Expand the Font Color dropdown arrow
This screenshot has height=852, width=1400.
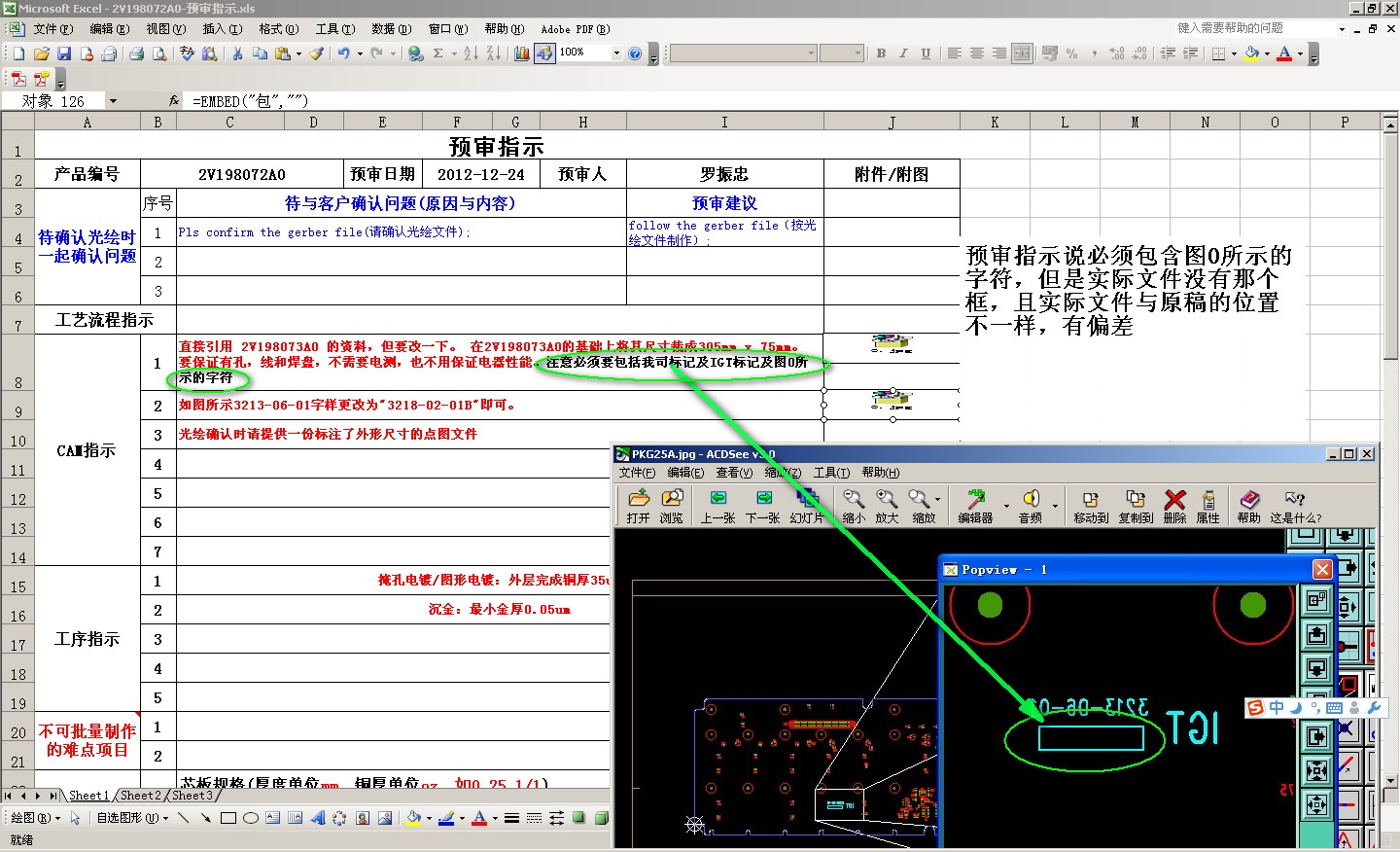(1300, 53)
